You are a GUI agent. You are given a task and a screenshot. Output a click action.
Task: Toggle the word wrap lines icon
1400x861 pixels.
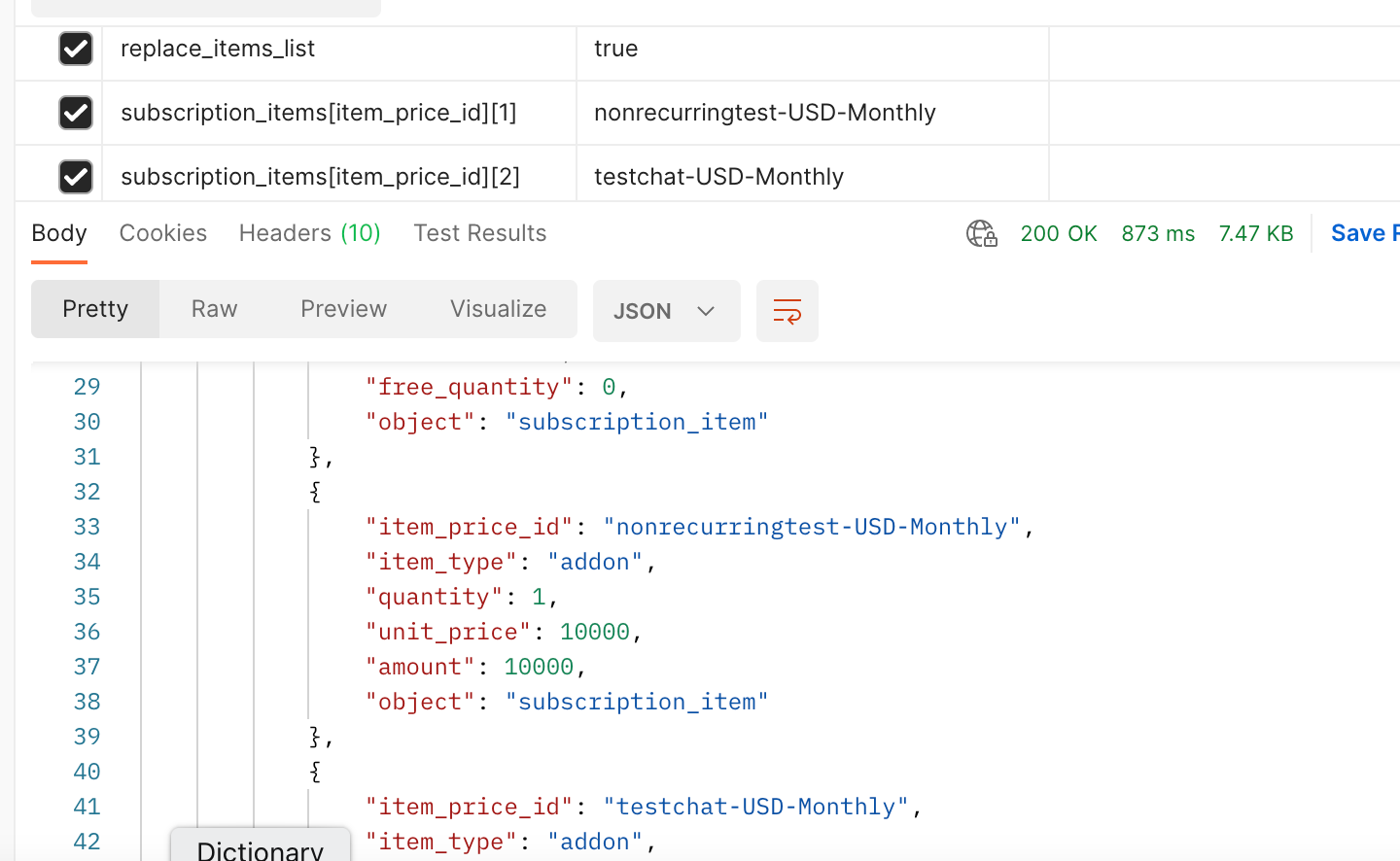point(787,311)
